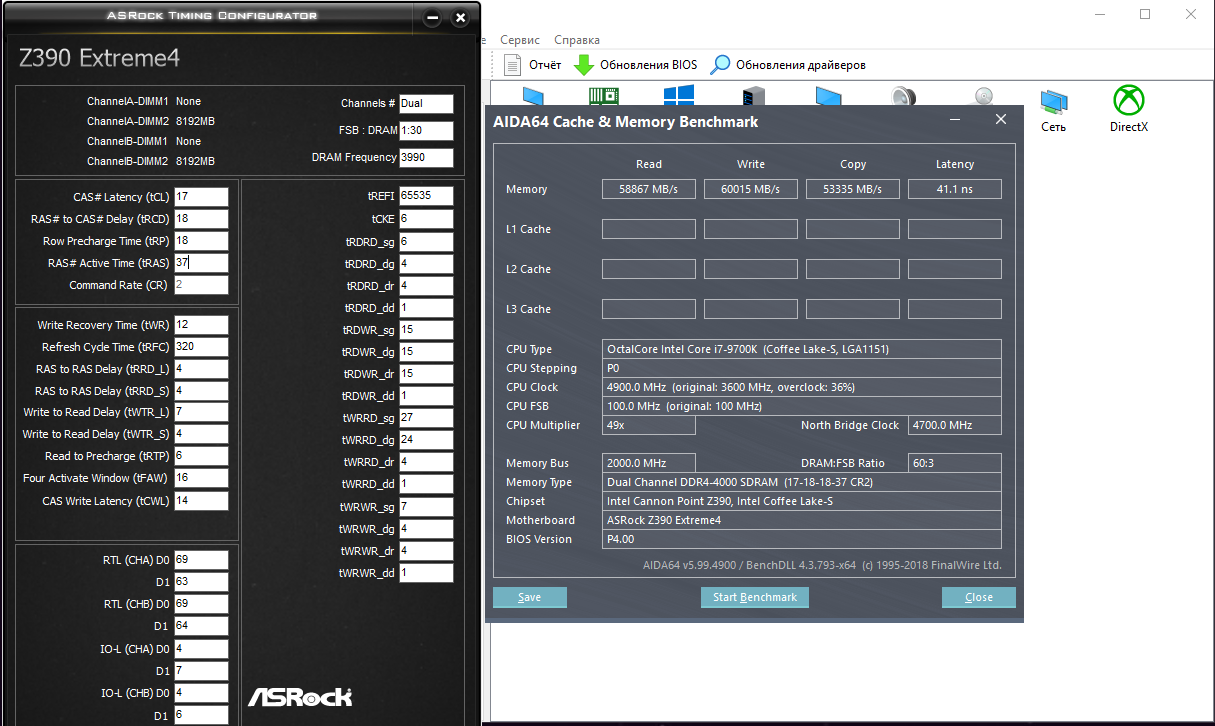Open the green motherboard icon in AIDA64
The image size is (1215, 726).
(603, 96)
